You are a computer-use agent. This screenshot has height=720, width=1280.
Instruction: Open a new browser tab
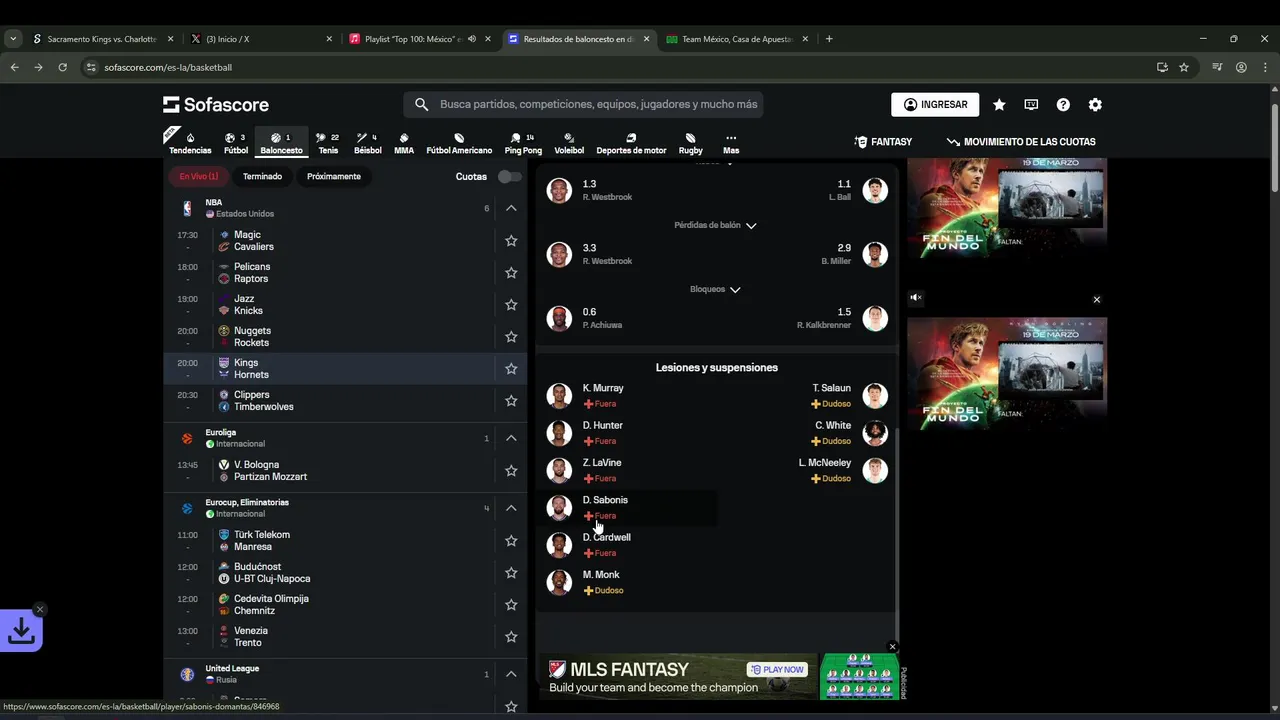pyautogui.click(x=829, y=39)
